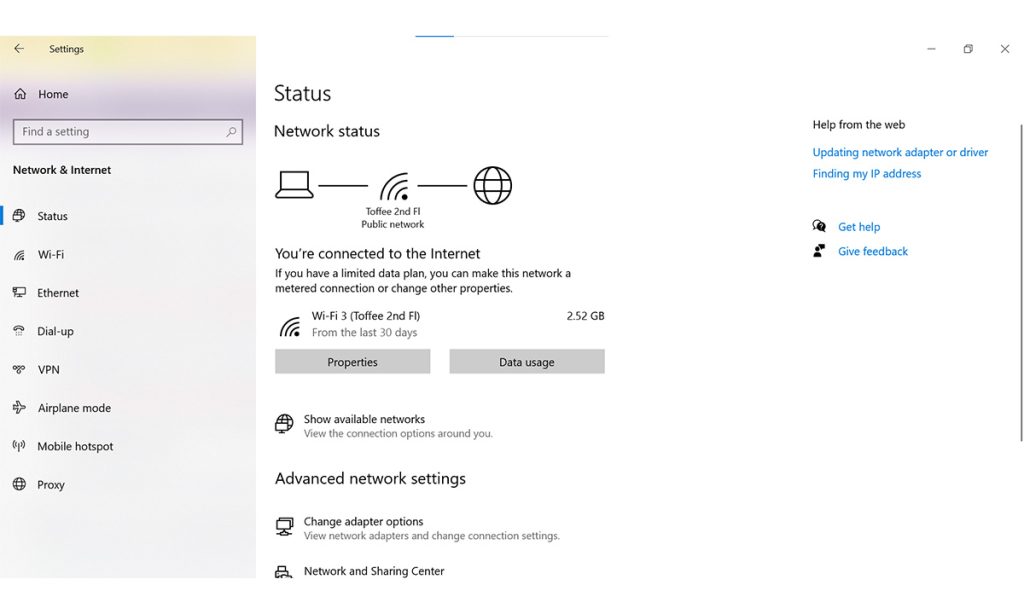Image resolution: width=1024 pixels, height=614 pixels.
Task: Select the VPN sidebar icon
Action: point(20,369)
